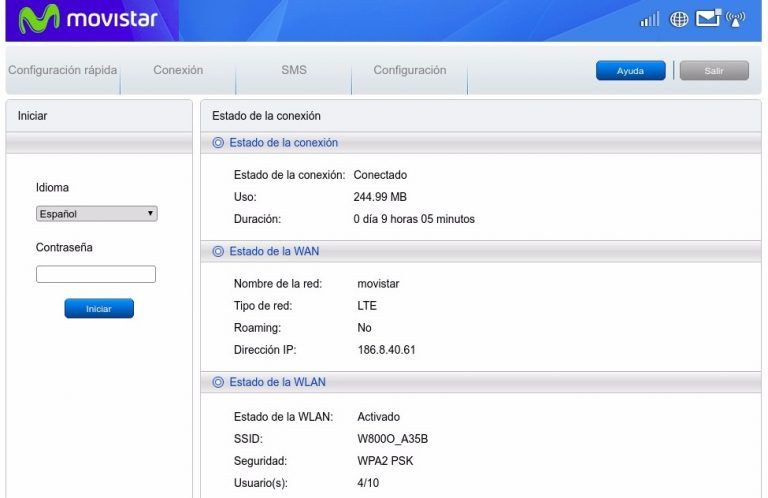Click the WiFi antenna status icon
The width and height of the screenshot is (768, 498).
click(736, 19)
